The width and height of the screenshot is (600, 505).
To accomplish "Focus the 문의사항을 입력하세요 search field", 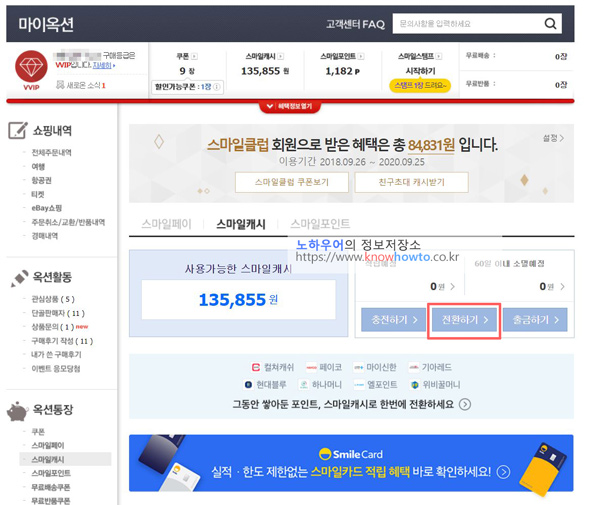I will tap(467, 24).
